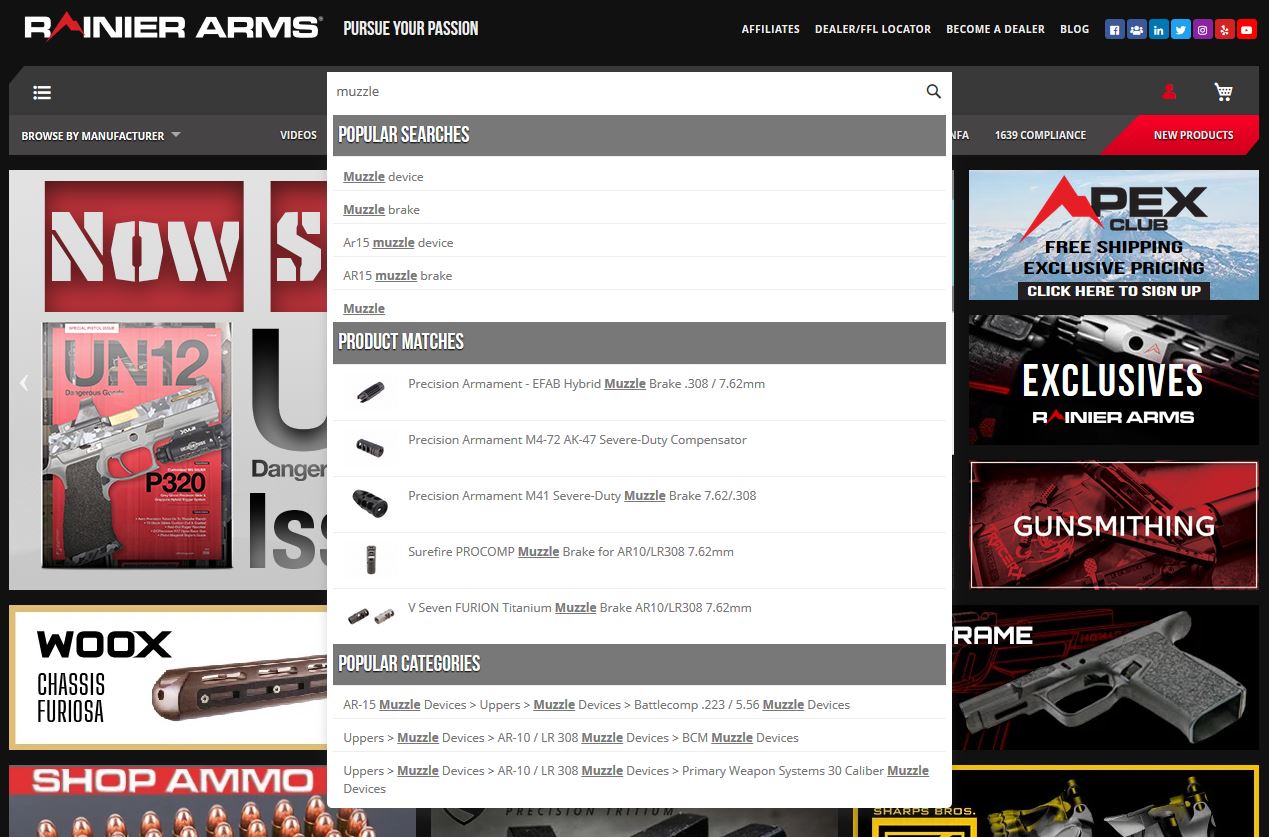Open the Affiliates link
Image resolution: width=1269 pixels, height=837 pixels.
[770, 29]
